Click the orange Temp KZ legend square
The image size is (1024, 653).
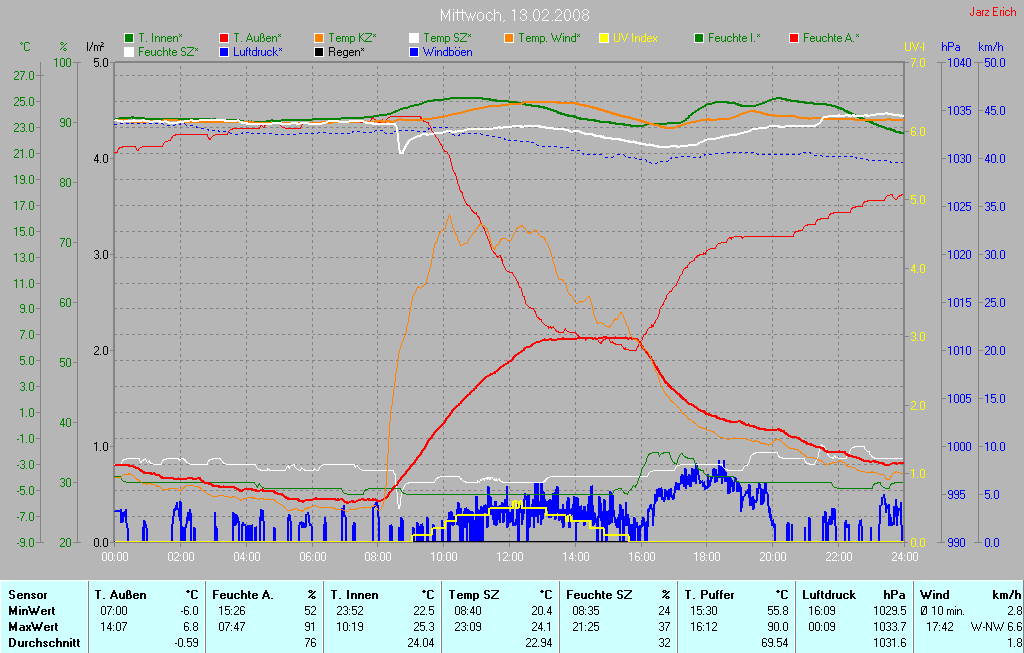[x=319, y=38]
